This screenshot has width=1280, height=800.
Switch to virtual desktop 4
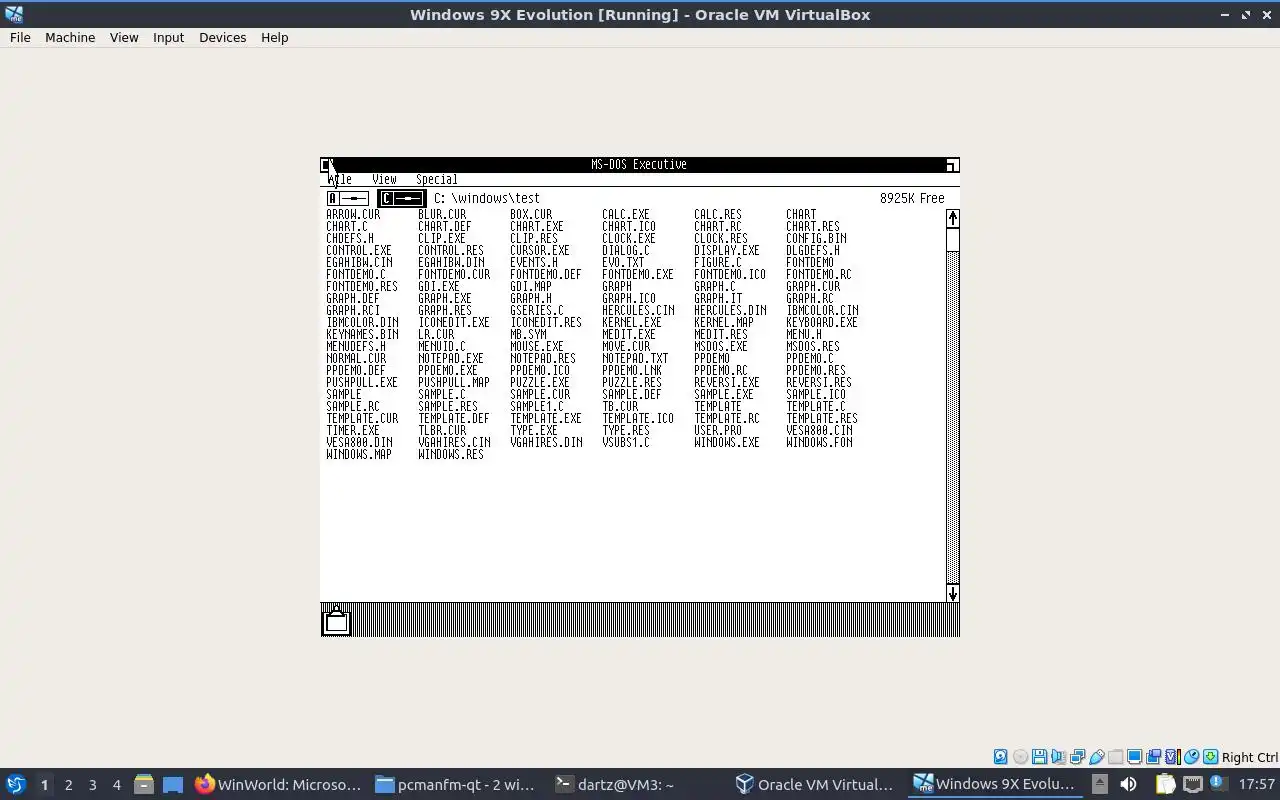116,785
